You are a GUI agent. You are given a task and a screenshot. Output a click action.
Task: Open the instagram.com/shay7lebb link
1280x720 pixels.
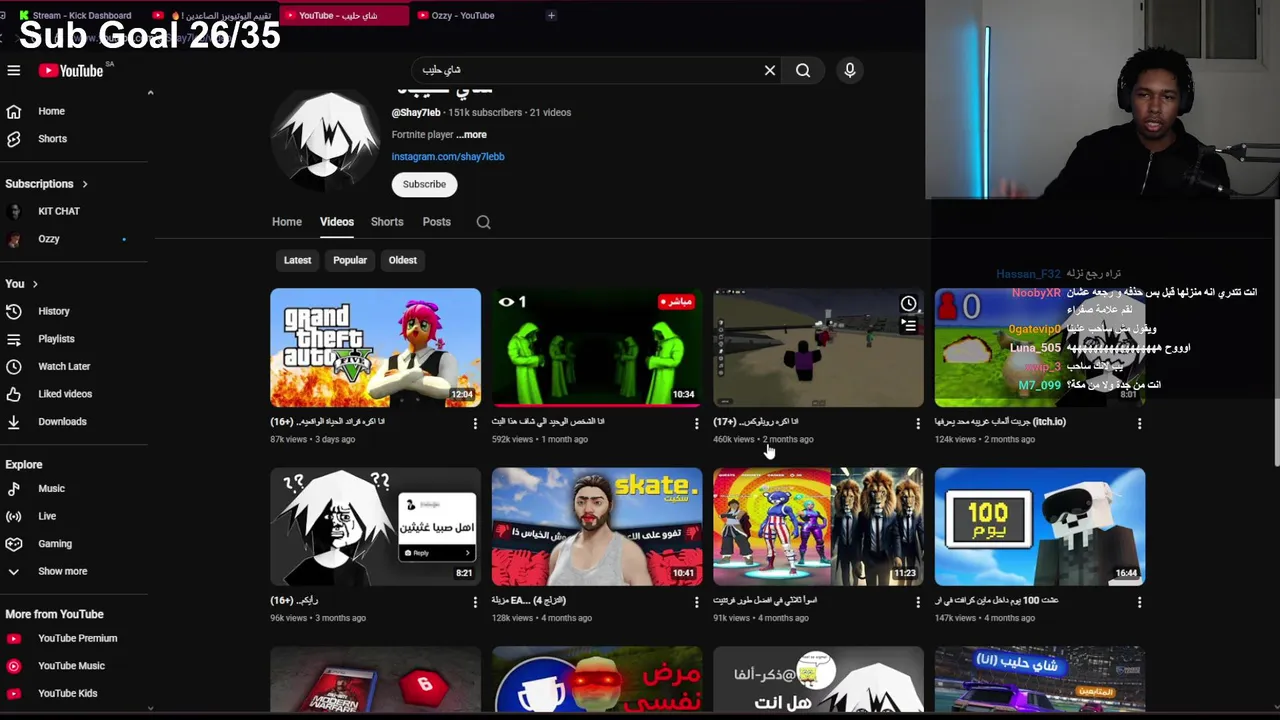[448, 157]
